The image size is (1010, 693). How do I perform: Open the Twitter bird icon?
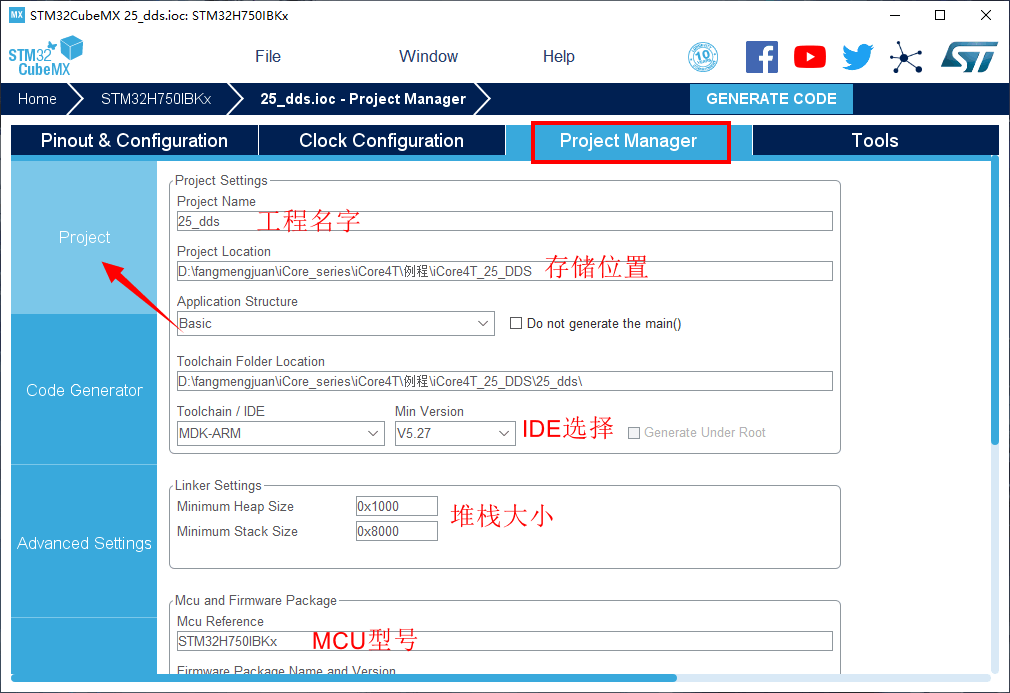[x=857, y=57]
